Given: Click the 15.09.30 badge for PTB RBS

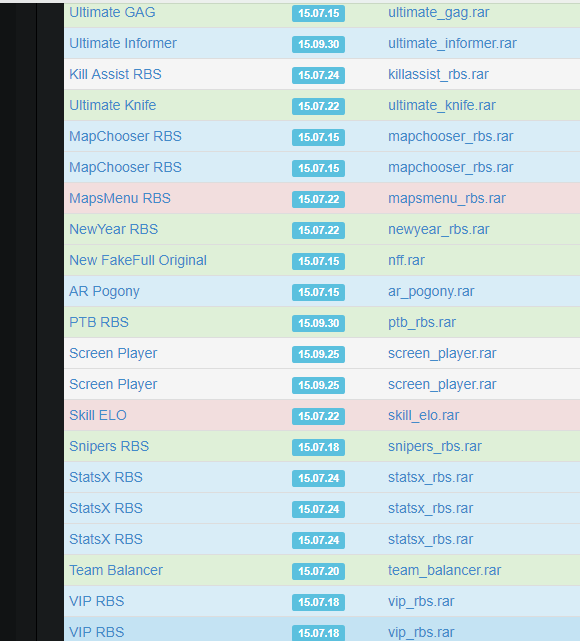Looking at the screenshot, I should [318, 323].
